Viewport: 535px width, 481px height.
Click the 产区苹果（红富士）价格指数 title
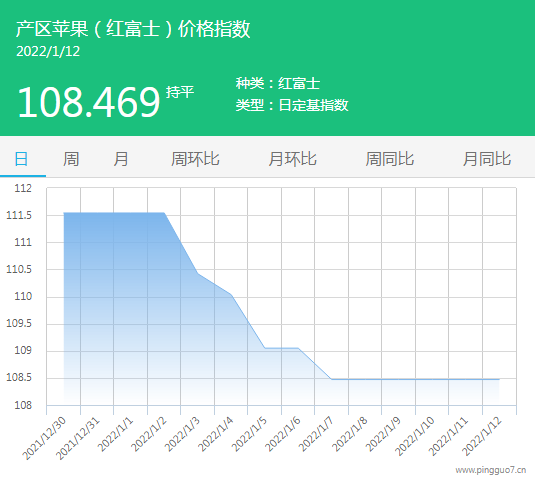pos(133,29)
